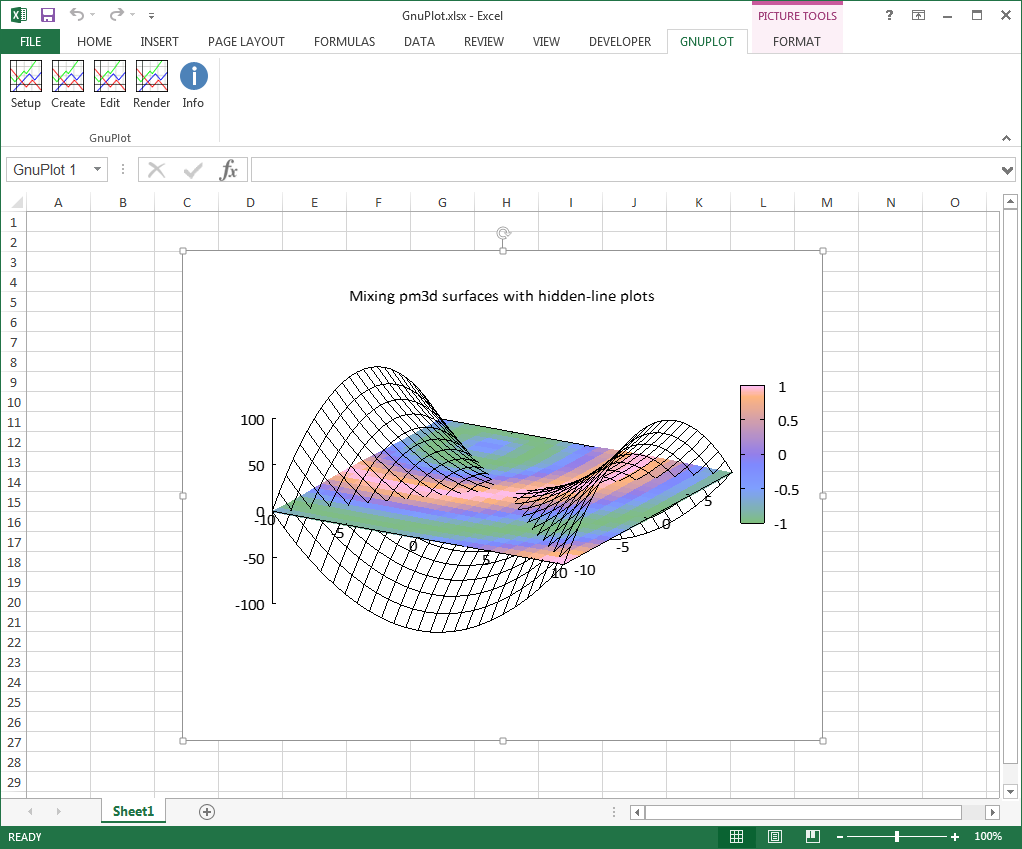Open Excel Help question mark
The height and width of the screenshot is (849, 1022).
[889, 15]
